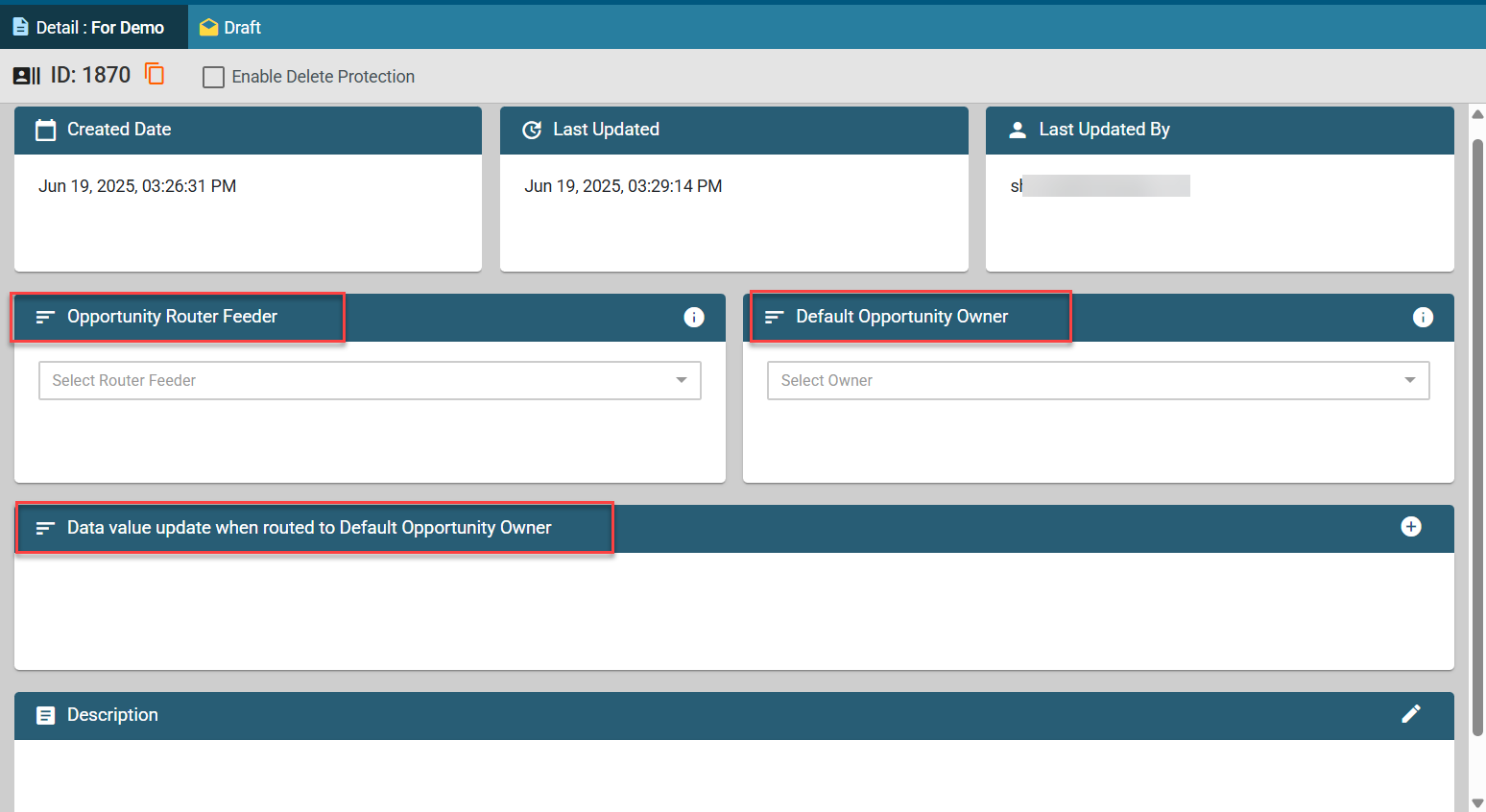Switch to the Draft tab

tap(231, 27)
